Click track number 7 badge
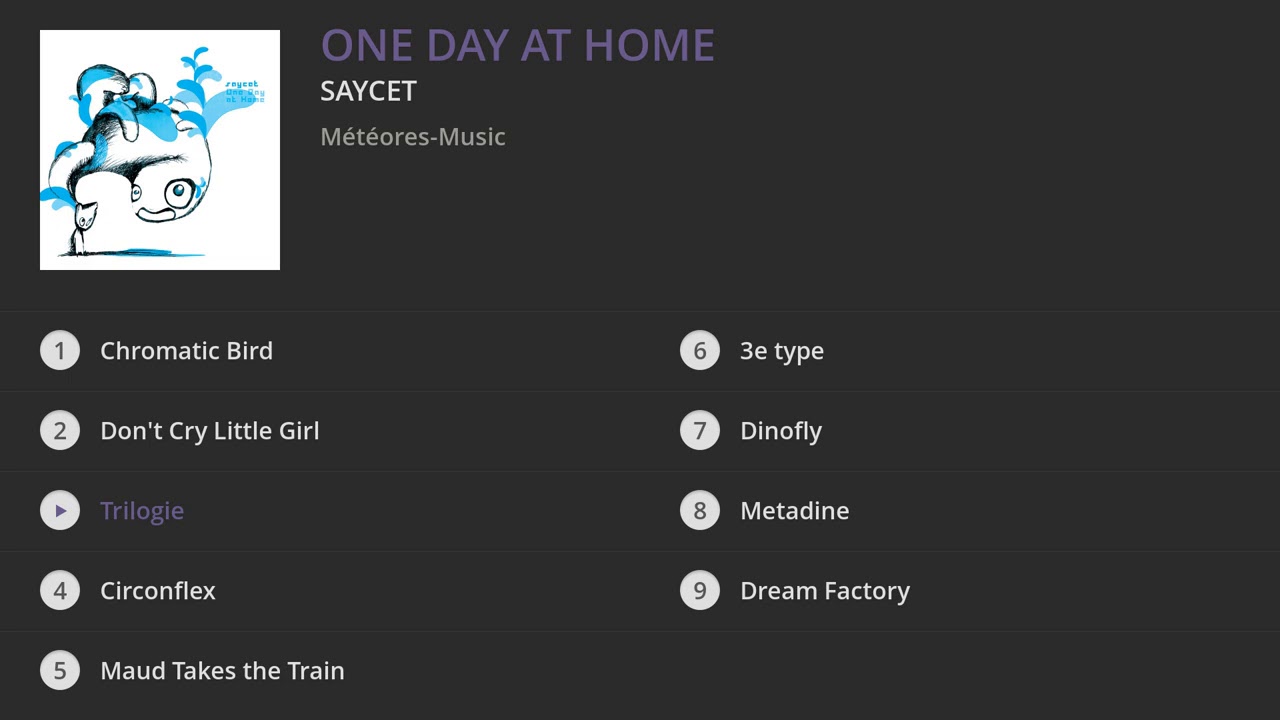The image size is (1280, 720). 700,431
